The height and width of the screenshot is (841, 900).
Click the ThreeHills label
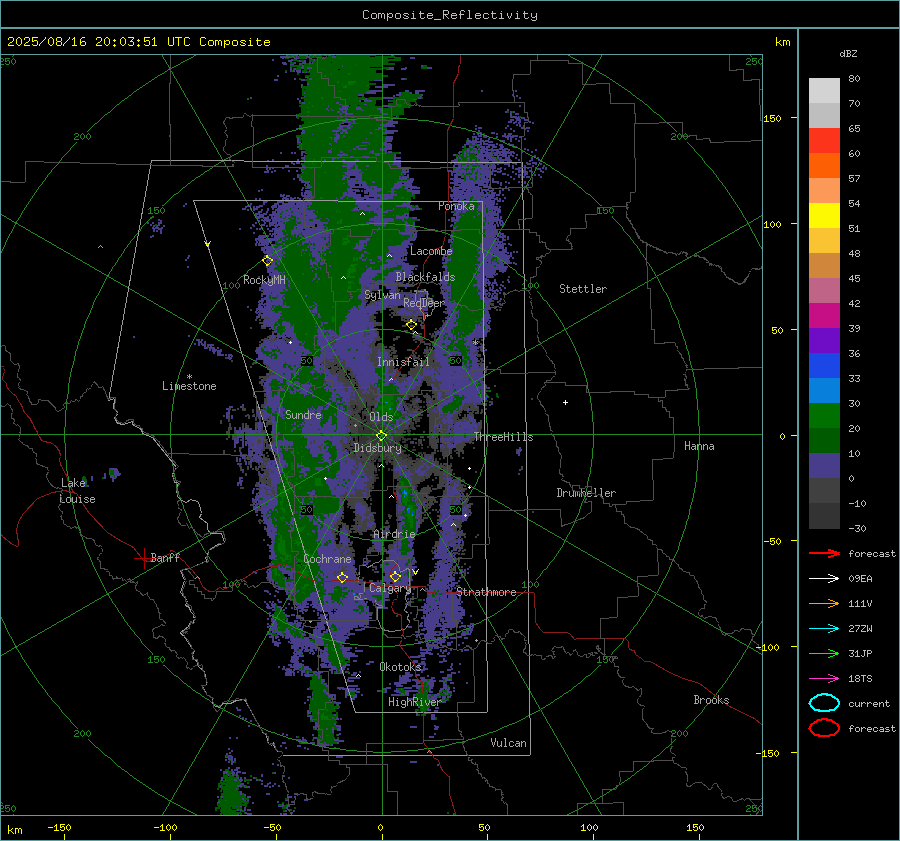pyautogui.click(x=503, y=437)
